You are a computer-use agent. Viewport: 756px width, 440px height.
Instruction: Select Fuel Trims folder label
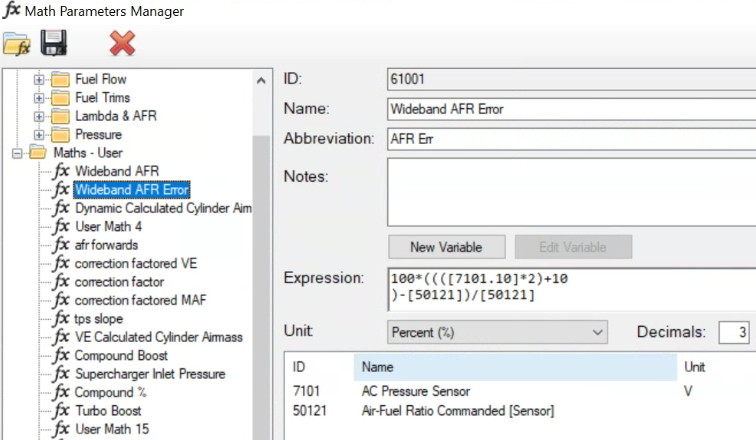pos(103,97)
